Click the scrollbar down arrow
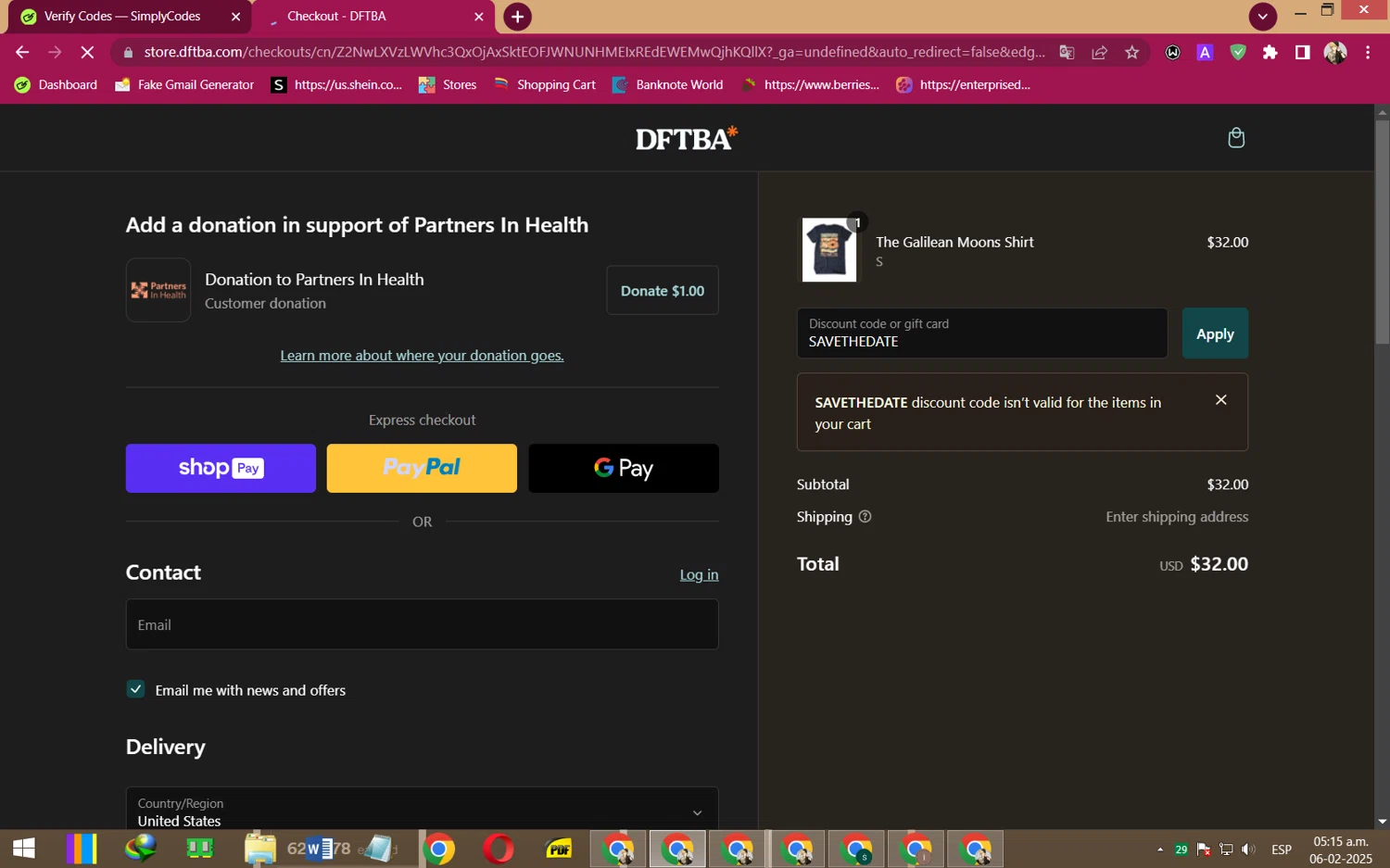Screen dimensions: 1390x868 coord(1382,821)
